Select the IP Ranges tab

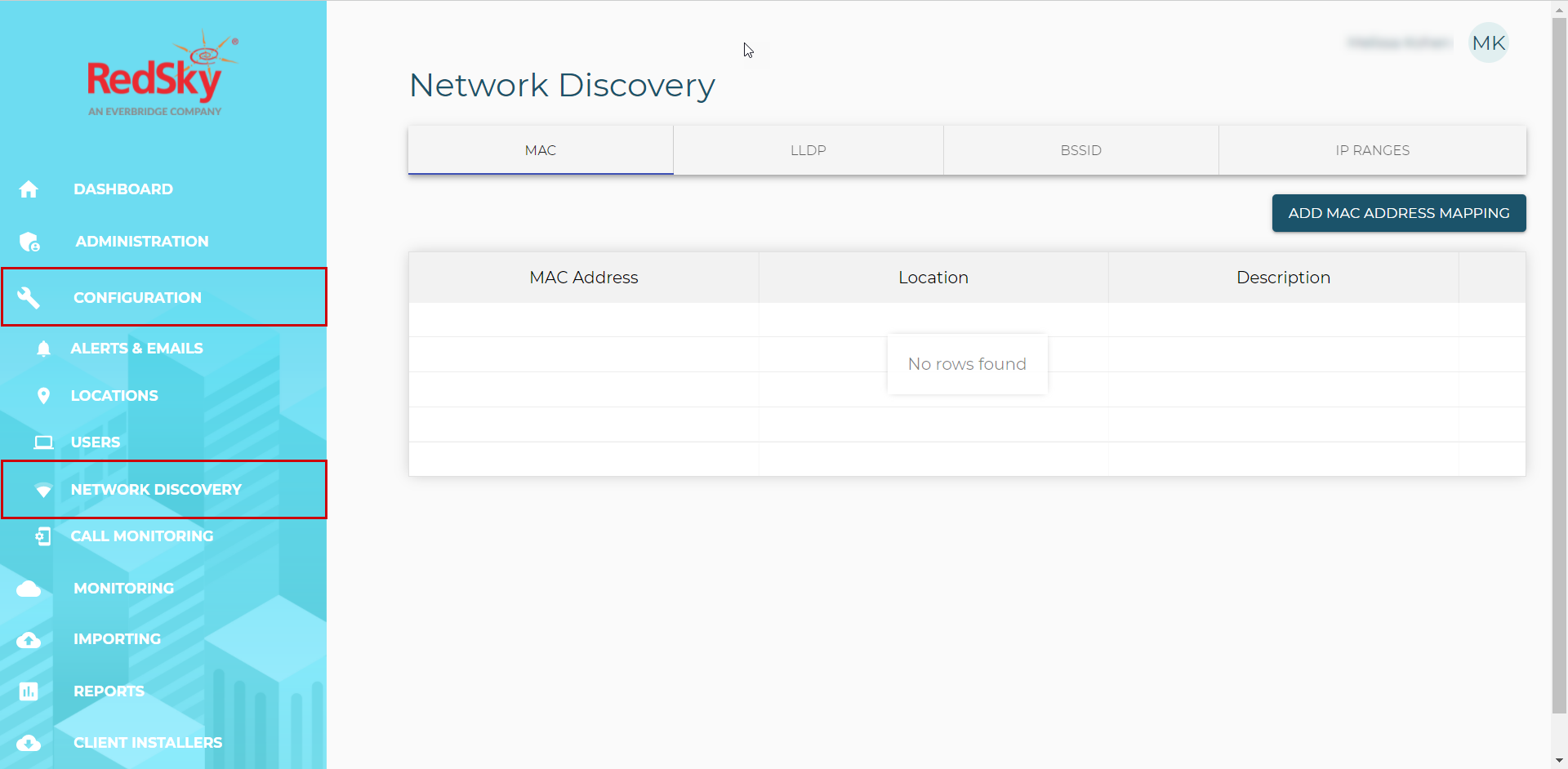pos(1372,150)
